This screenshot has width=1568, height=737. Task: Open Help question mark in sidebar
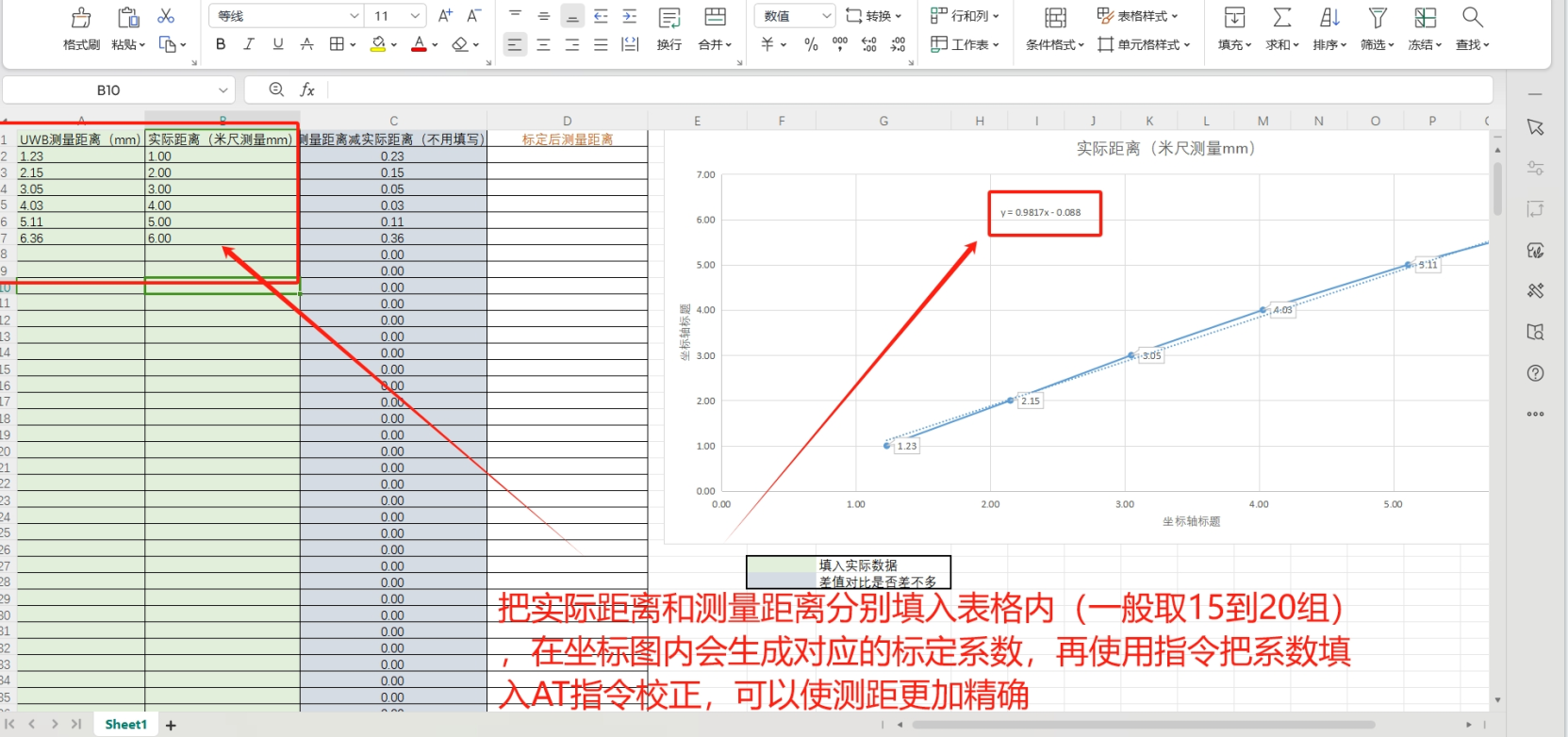[x=1535, y=373]
